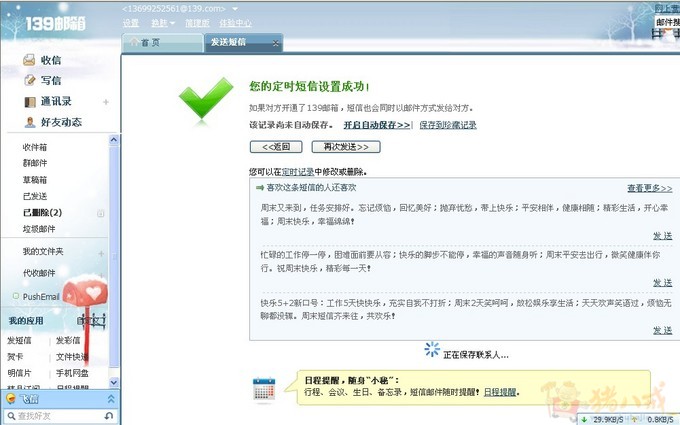This screenshot has width=680, height=425.
Task: Add contact with plus next to 通讯录
Action: coord(105,102)
